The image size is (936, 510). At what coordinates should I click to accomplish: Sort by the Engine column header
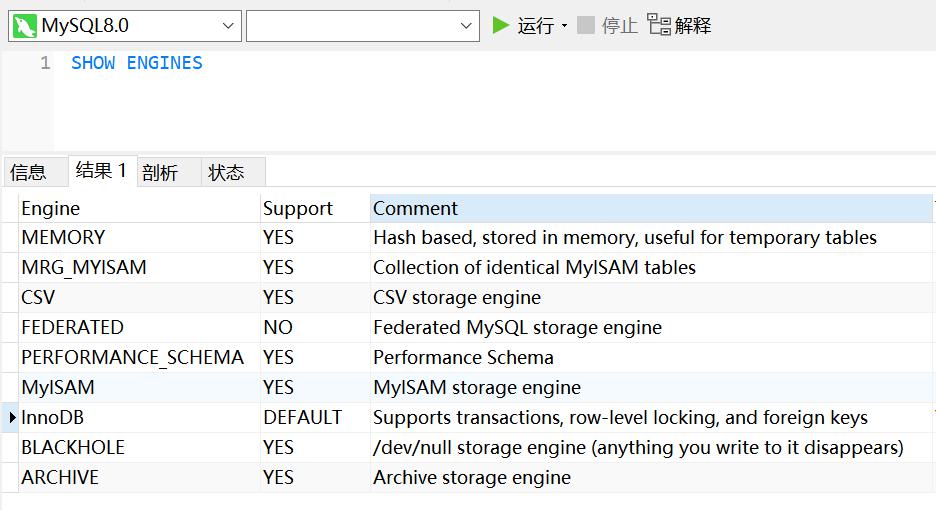click(x=139, y=208)
